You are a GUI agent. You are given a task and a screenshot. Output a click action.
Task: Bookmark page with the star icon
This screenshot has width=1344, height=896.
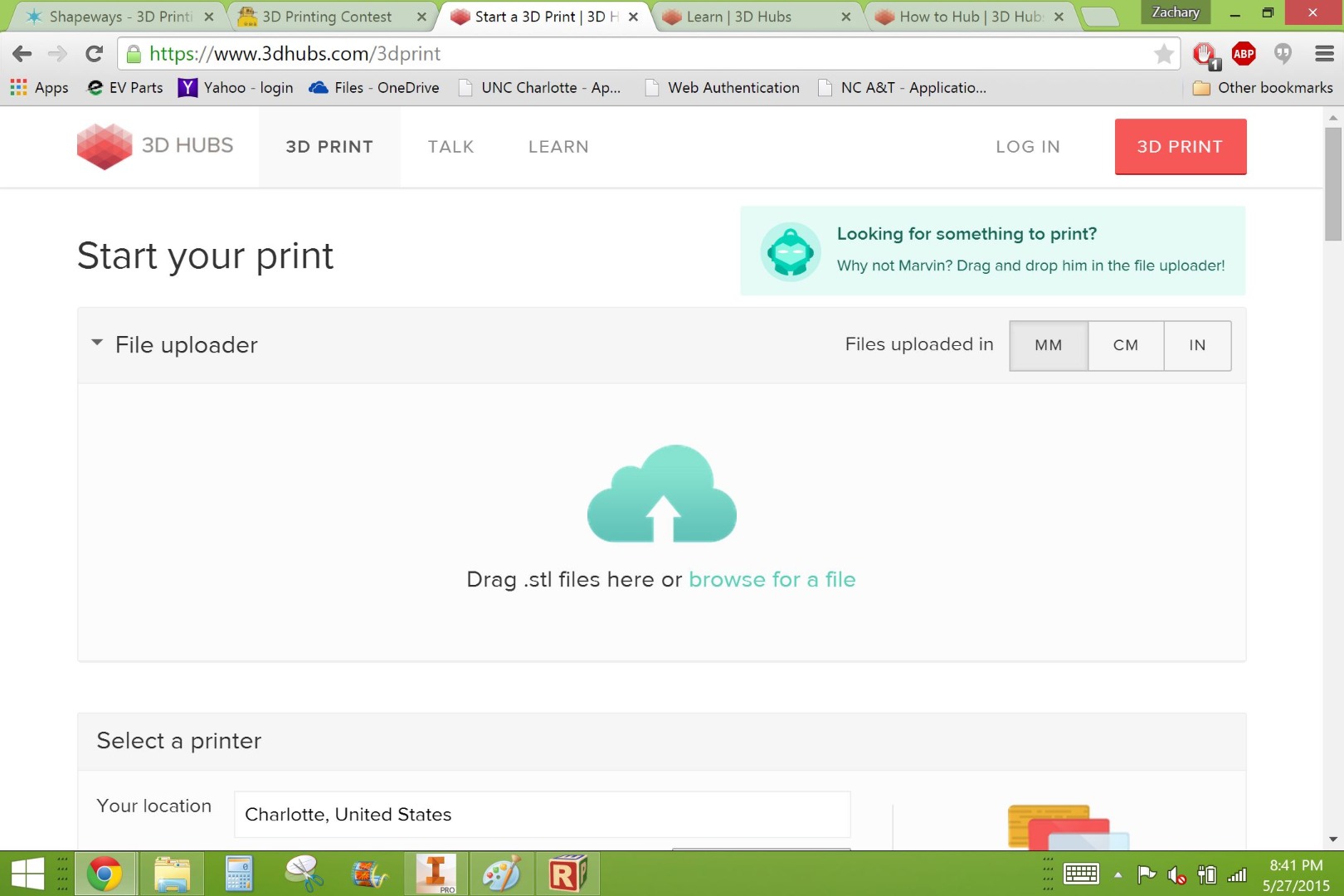[x=1164, y=54]
